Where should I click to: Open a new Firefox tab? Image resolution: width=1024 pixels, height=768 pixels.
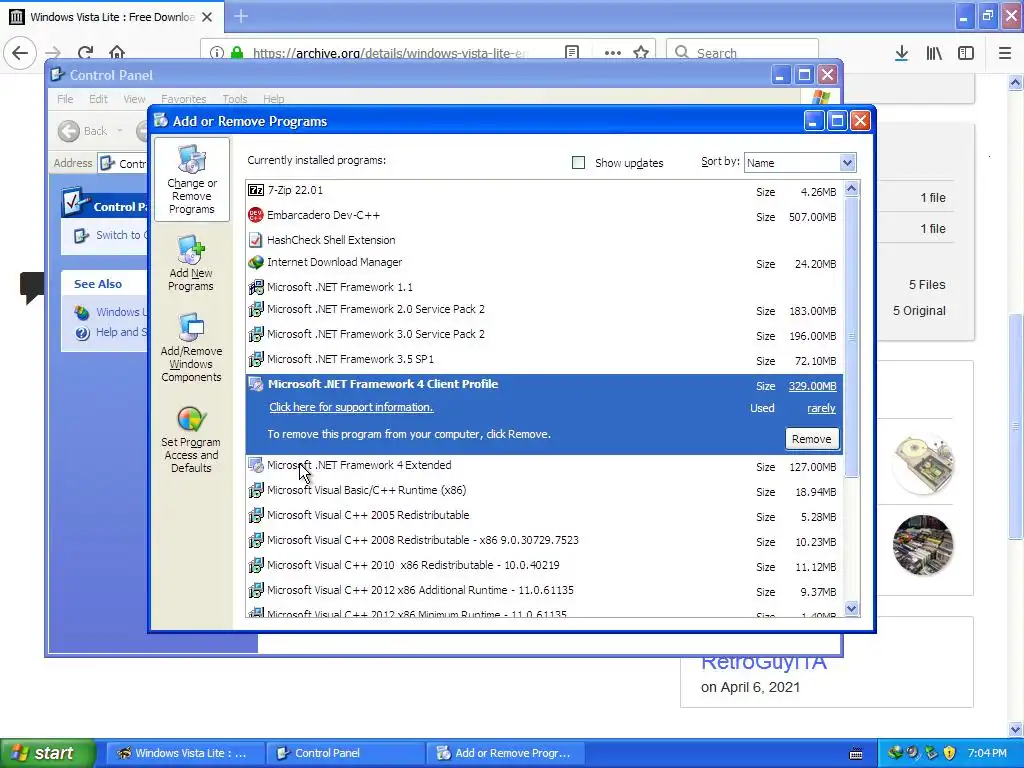pyautogui.click(x=241, y=16)
